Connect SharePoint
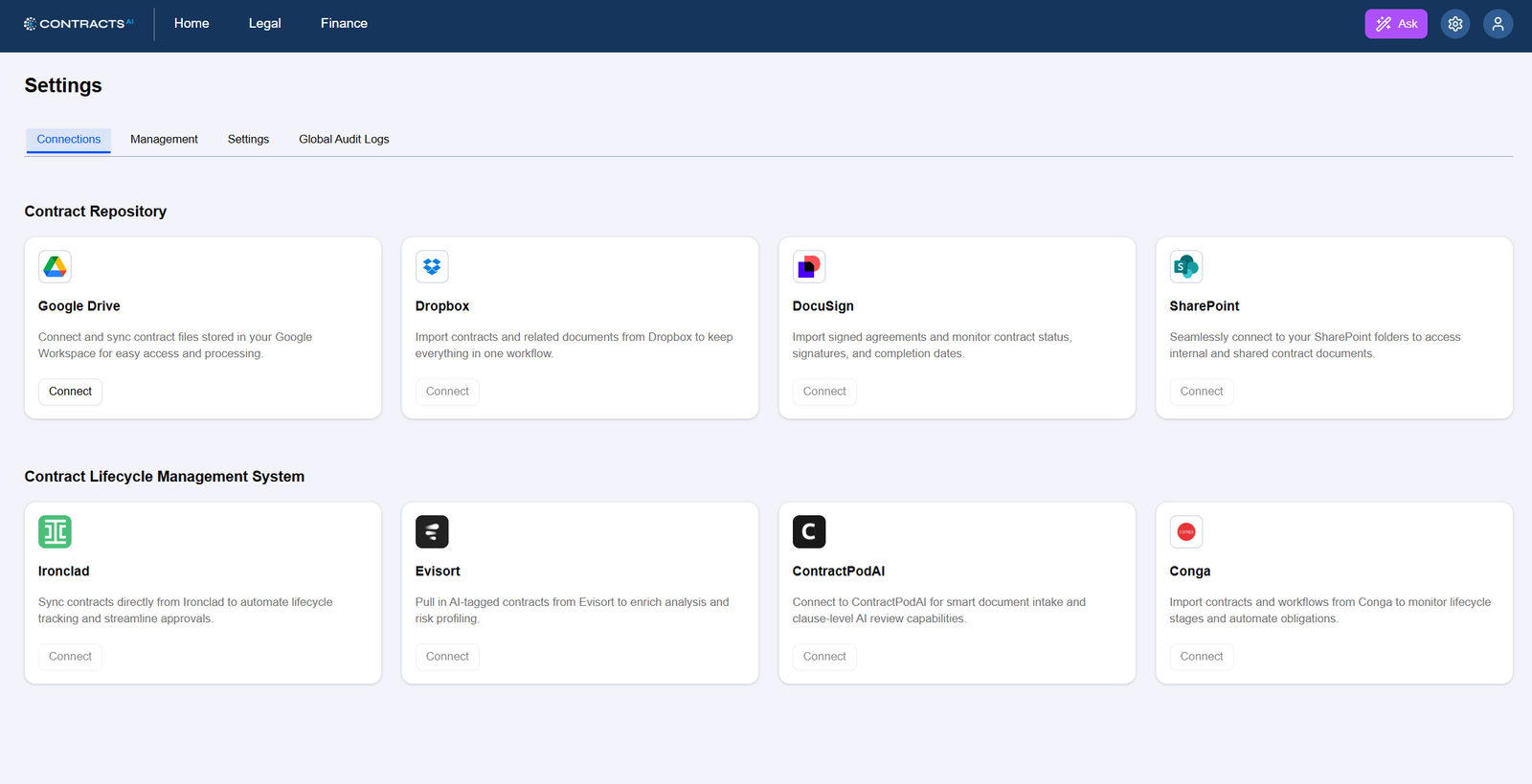 click(1202, 392)
